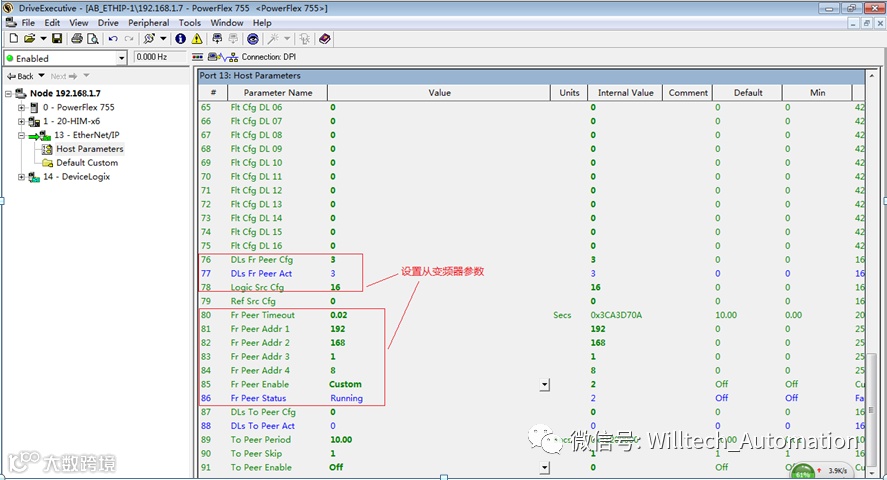Select the DLs Fr Peer Cfg parameter

[x=261, y=260]
